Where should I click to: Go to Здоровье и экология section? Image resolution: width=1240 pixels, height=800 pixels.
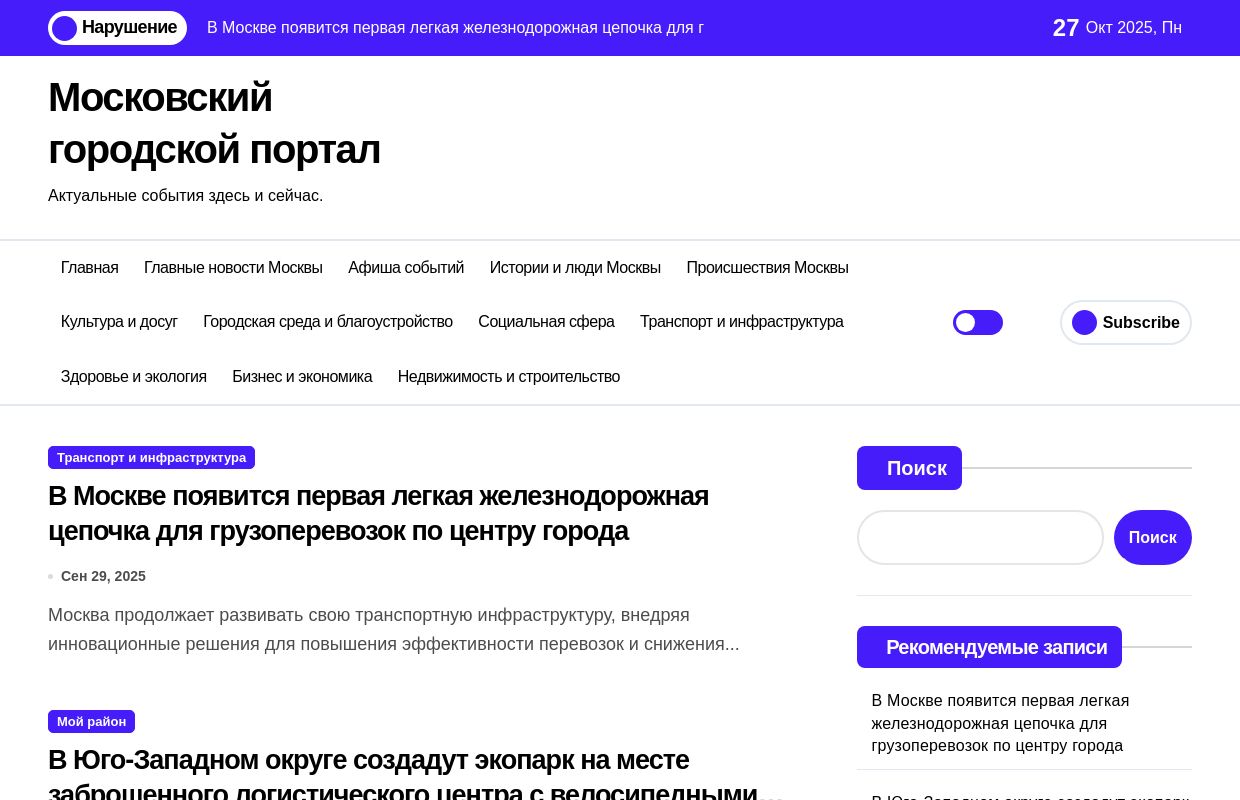click(134, 377)
